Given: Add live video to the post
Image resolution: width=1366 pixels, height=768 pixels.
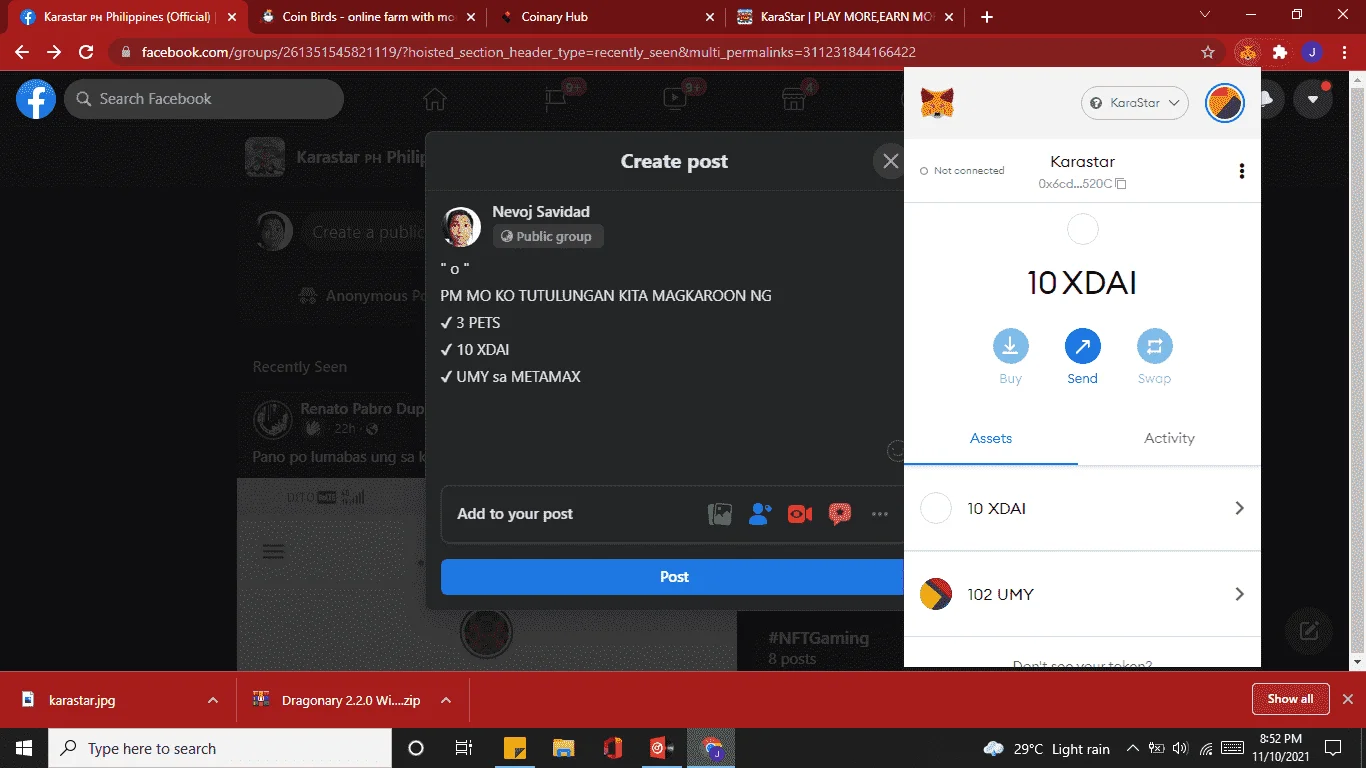Looking at the screenshot, I should tap(800, 514).
